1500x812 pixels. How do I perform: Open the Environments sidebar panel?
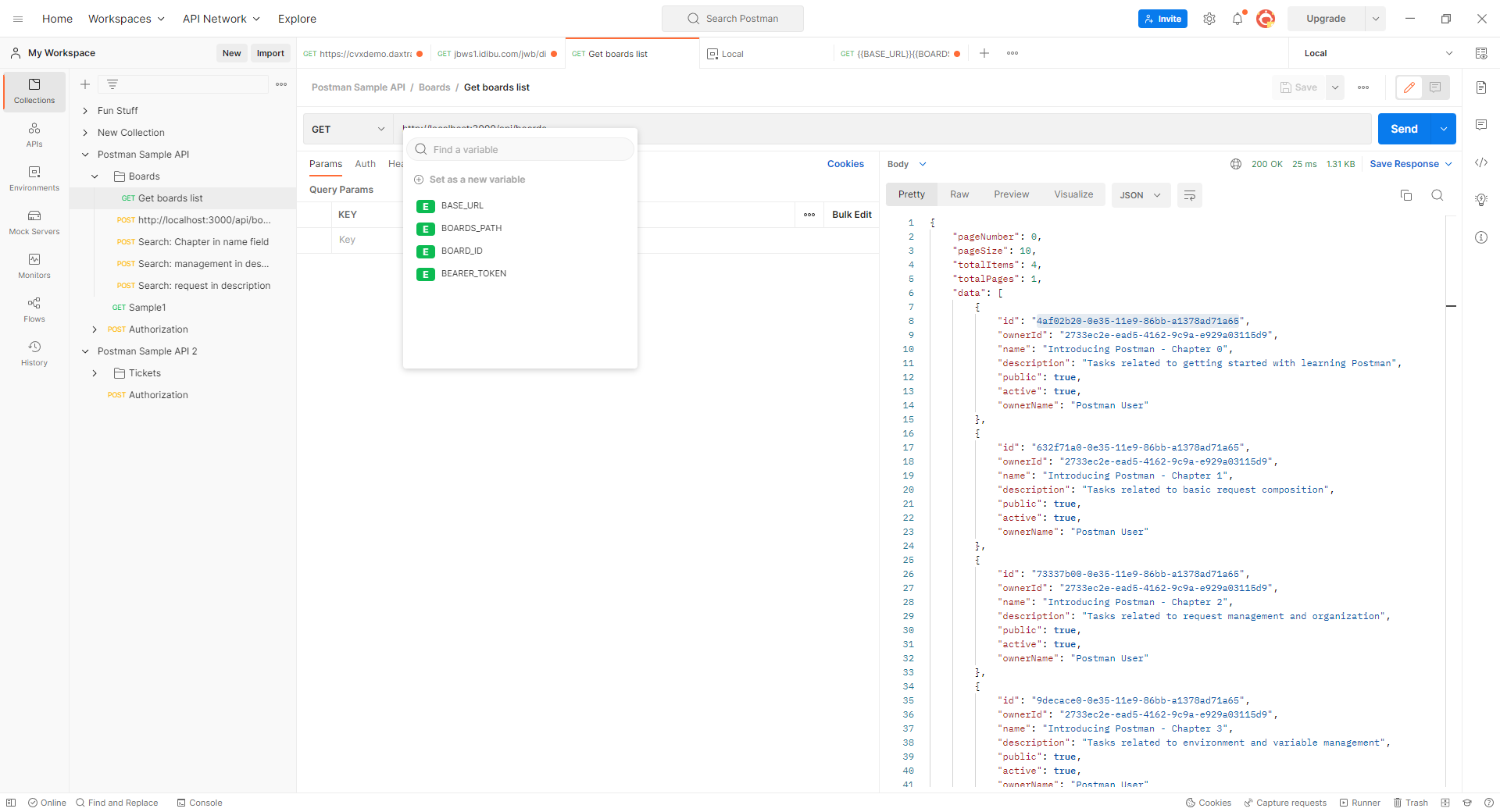34,179
